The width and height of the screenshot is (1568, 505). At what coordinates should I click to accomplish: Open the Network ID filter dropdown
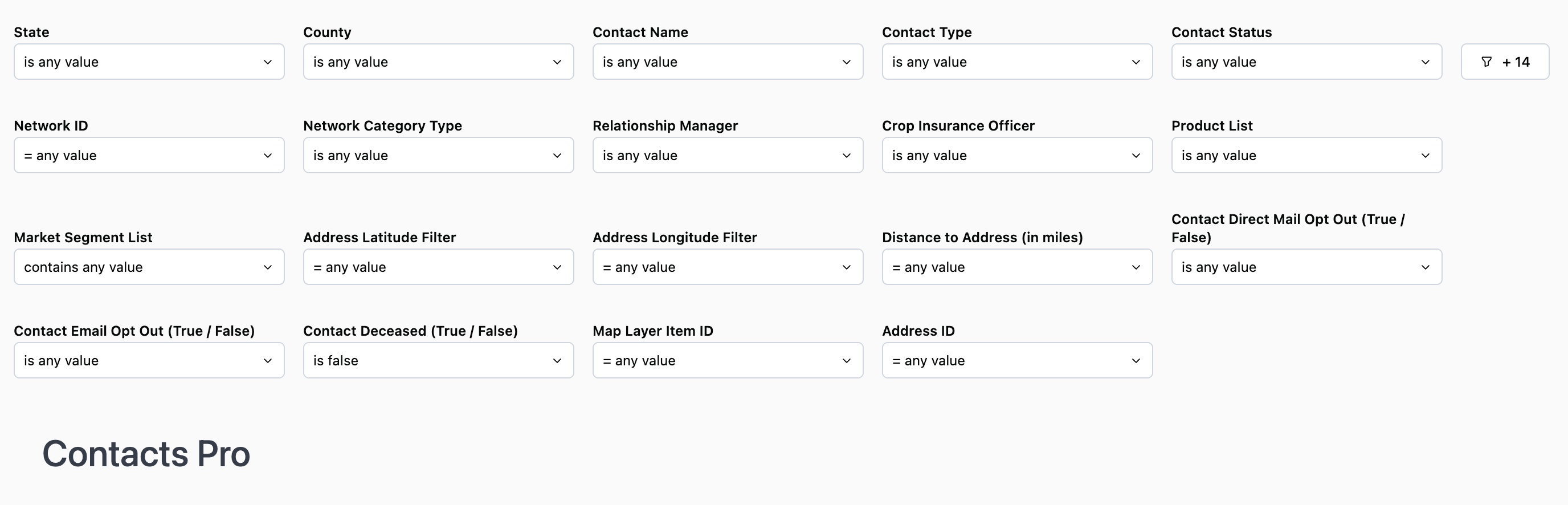pyautogui.click(x=149, y=156)
